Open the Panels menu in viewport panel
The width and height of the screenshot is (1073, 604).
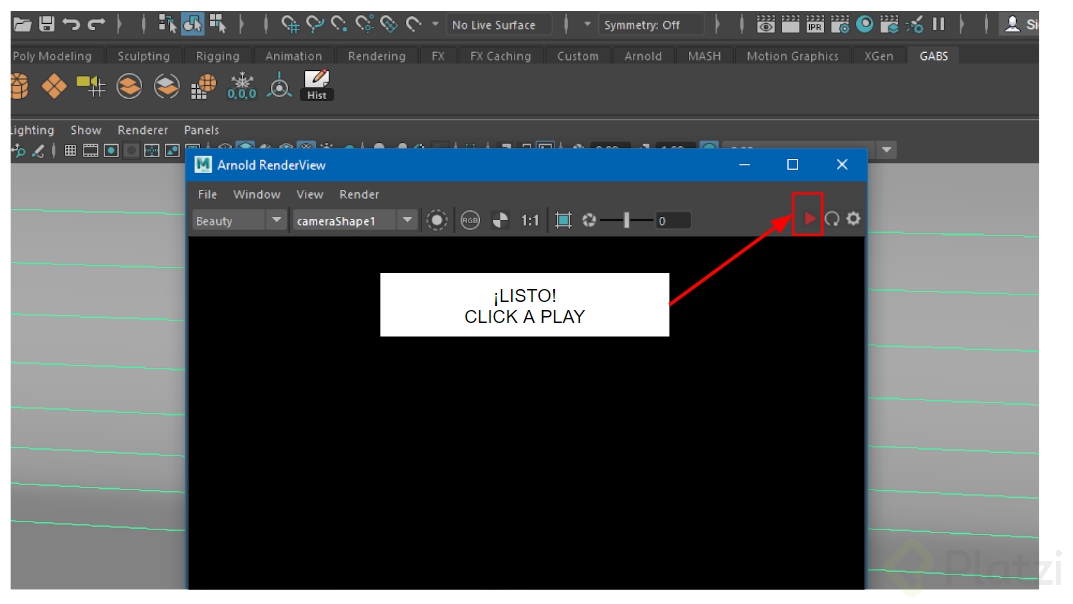point(201,130)
